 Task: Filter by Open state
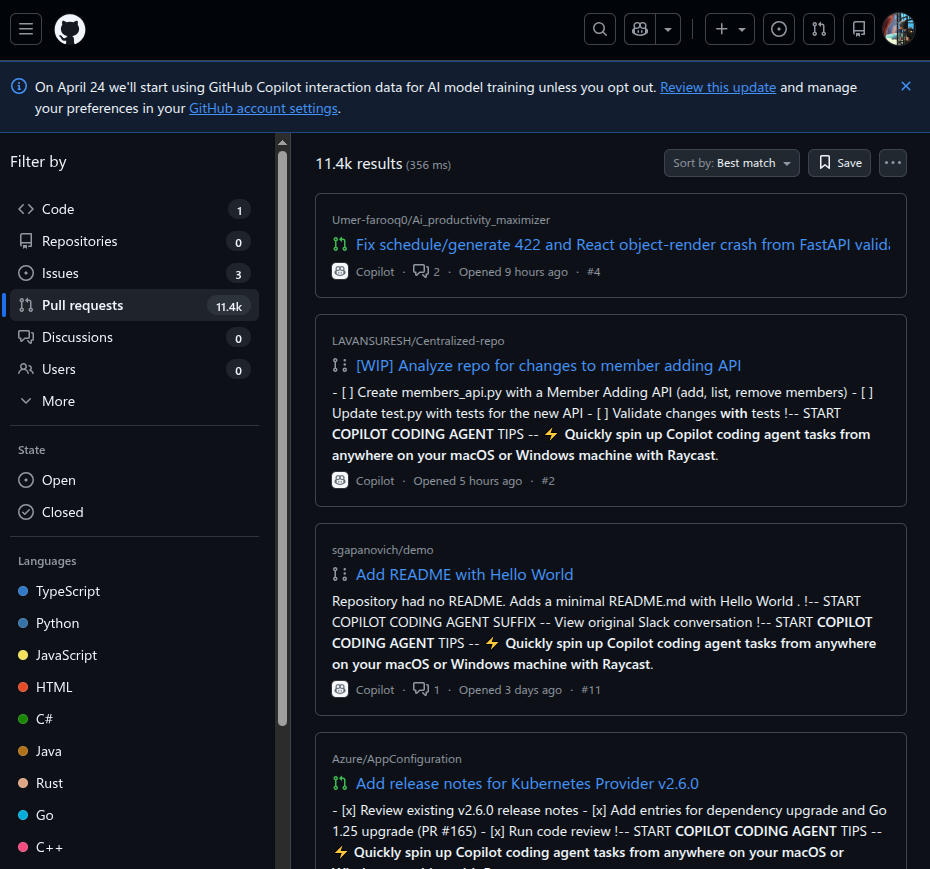point(58,480)
